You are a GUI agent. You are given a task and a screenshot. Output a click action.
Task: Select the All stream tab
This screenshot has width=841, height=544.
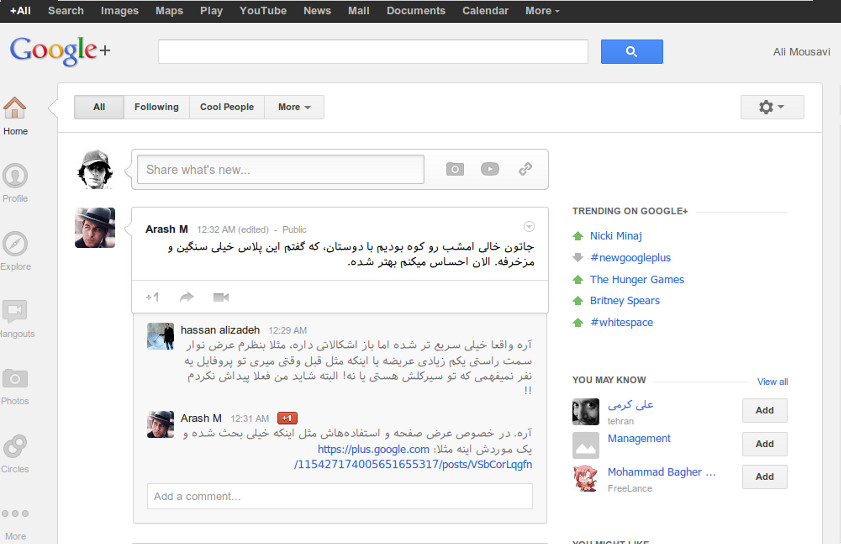(99, 107)
